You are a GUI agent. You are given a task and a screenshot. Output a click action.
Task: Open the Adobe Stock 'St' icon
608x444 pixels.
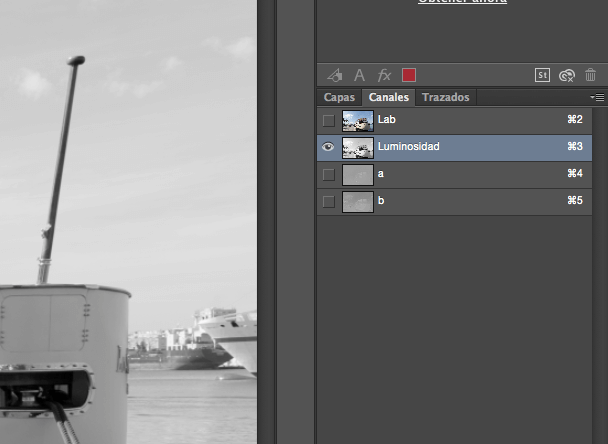coord(542,75)
